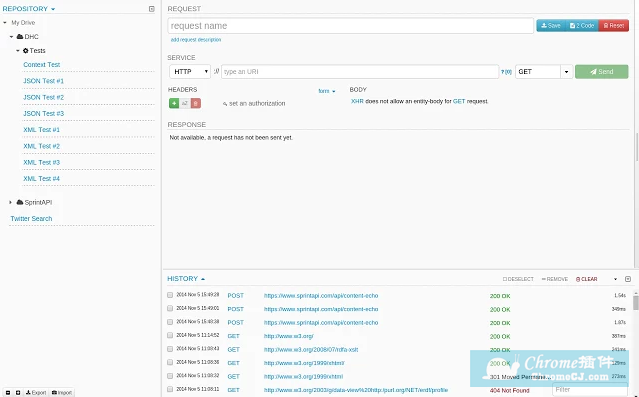Image resolution: width=639 pixels, height=397 pixels.
Task: Generate code with 2 Code button
Action: pyautogui.click(x=582, y=25)
